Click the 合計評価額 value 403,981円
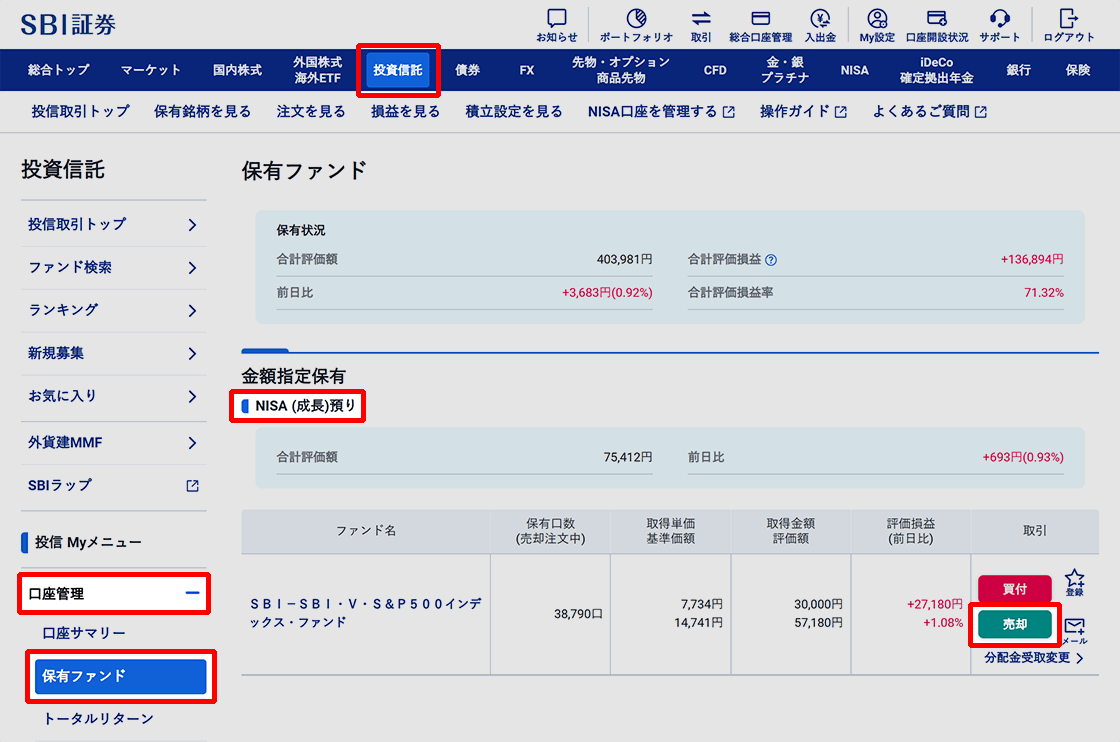This screenshot has height=742, width=1120. point(624,260)
